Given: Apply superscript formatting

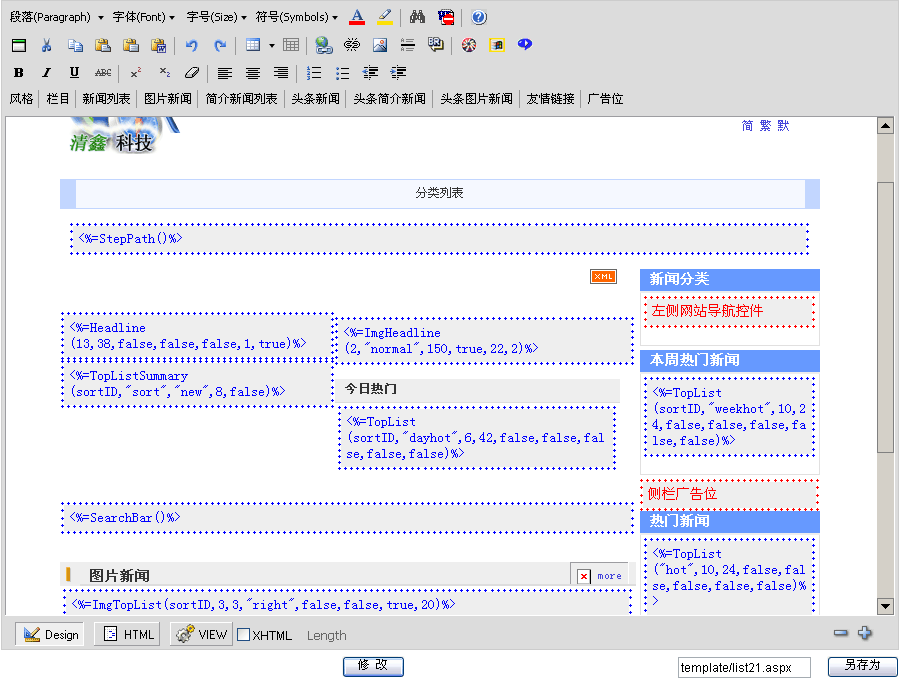Looking at the screenshot, I should point(136,73).
